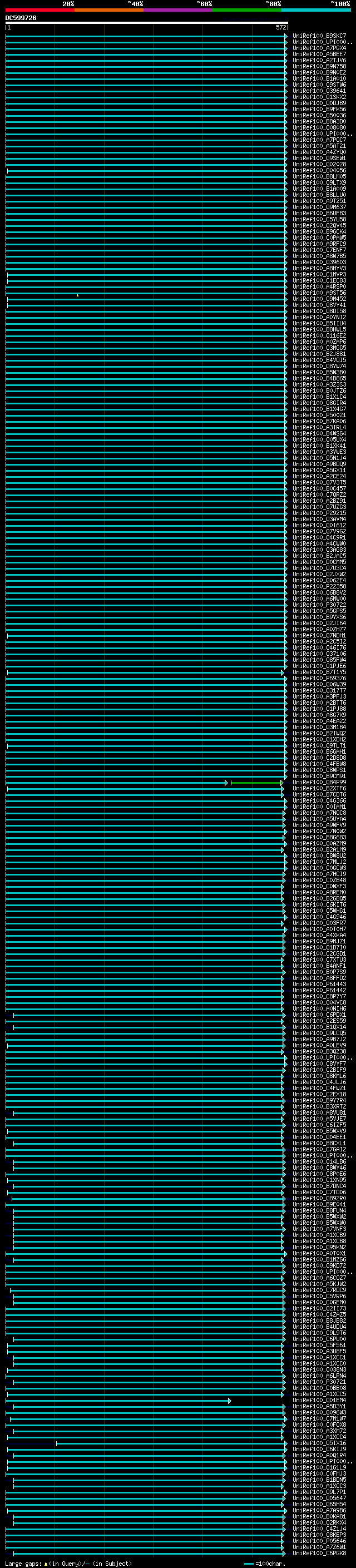This screenshot has width=356, height=1568.
Task: Click label UniRef100_Q5WHG1
Action: (319, 911)
